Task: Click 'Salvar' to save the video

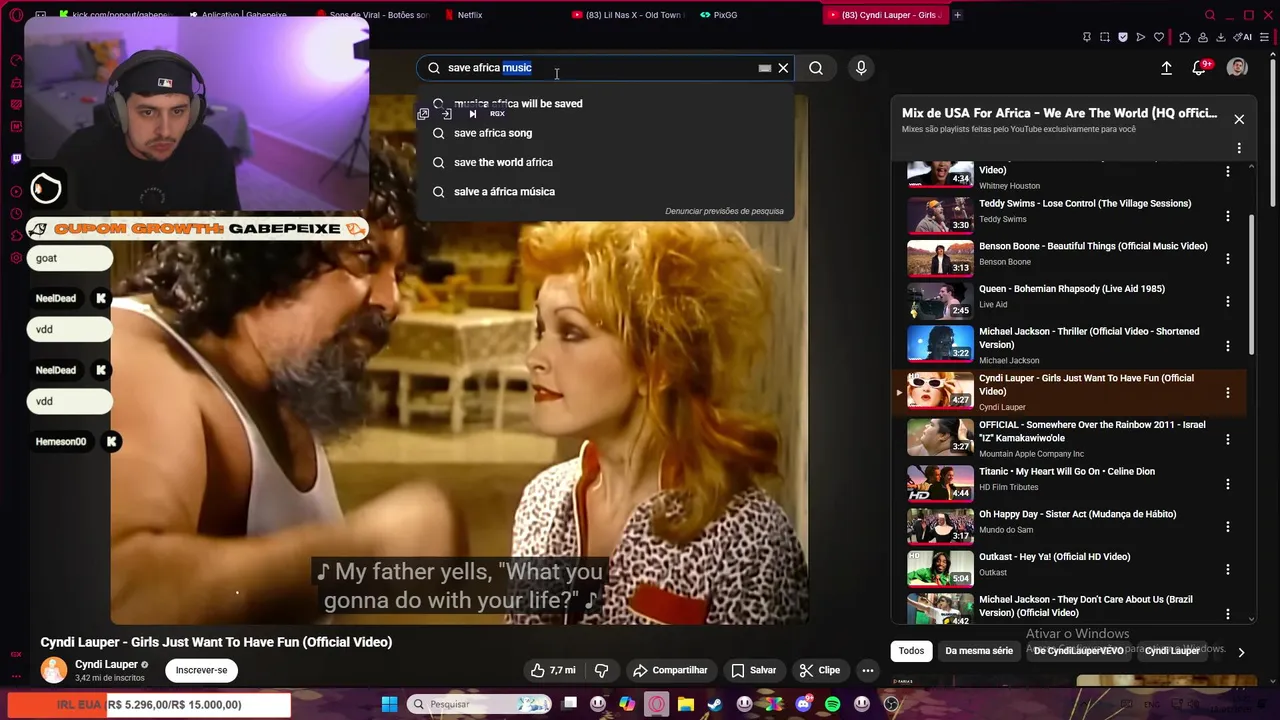Action: [x=753, y=670]
